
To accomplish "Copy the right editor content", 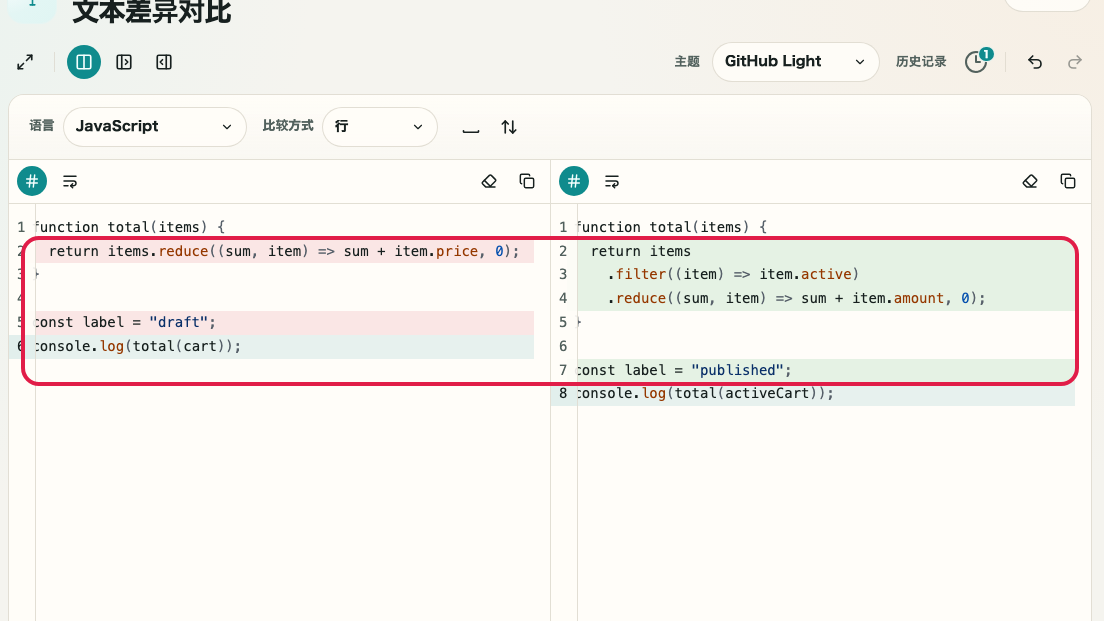I will 1068,182.
